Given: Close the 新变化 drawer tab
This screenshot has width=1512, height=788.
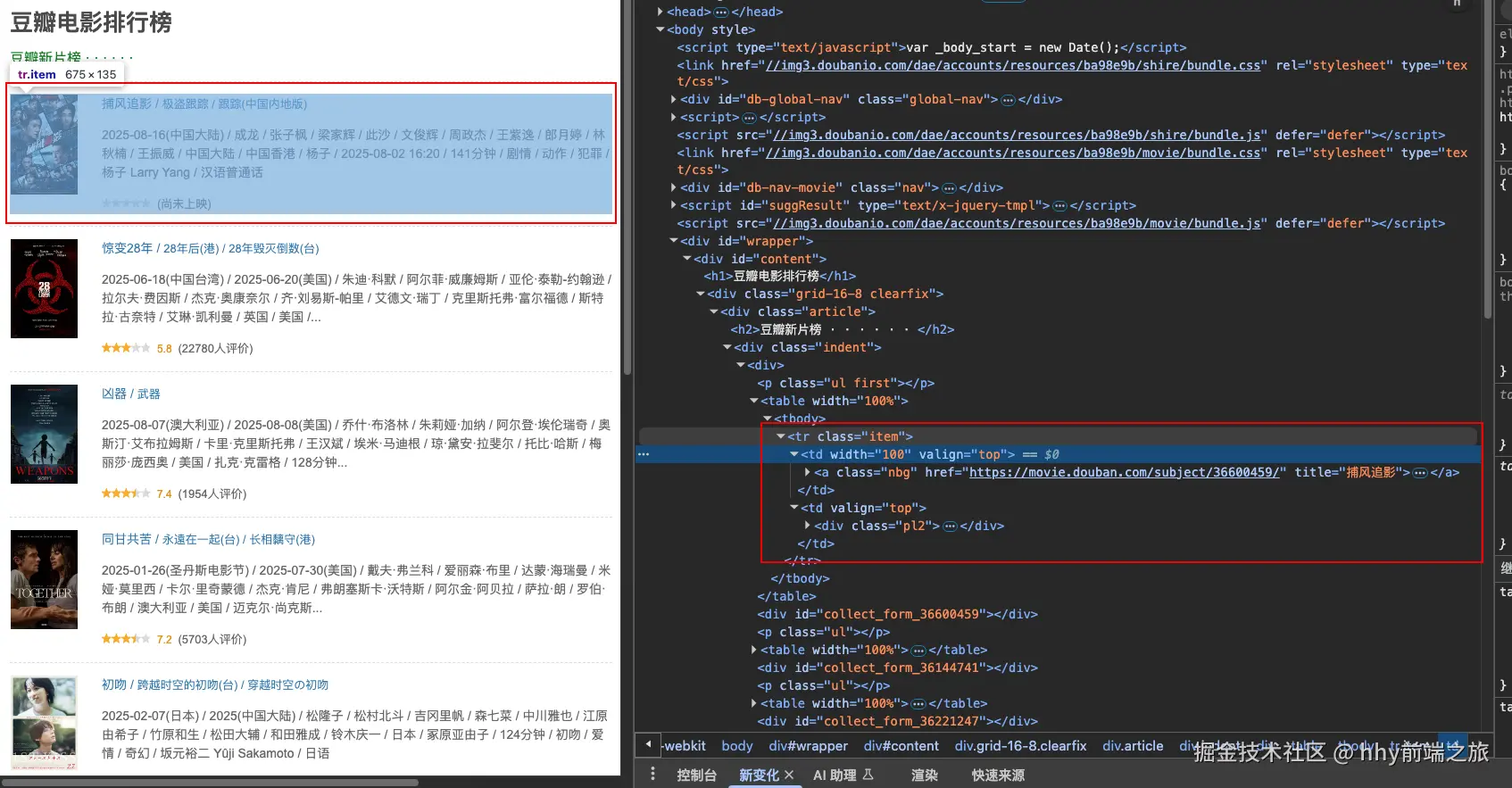Looking at the screenshot, I should [789, 775].
